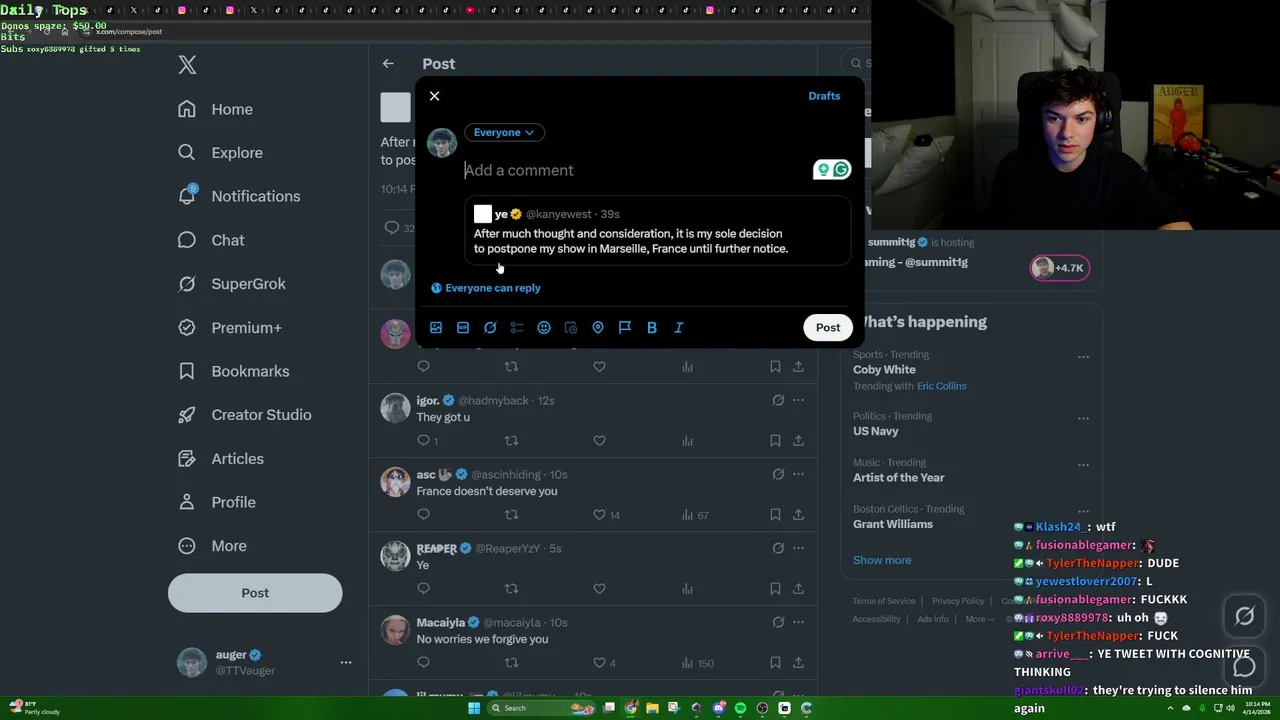Click the flag icon in composer toolbar

click(625, 327)
